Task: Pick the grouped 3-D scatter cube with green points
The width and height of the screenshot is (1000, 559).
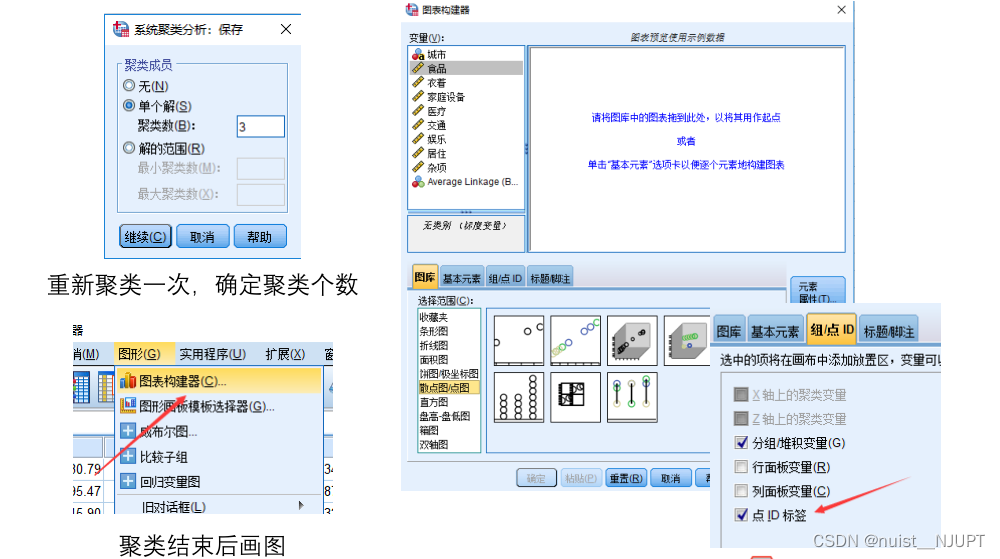Action: coord(688,340)
